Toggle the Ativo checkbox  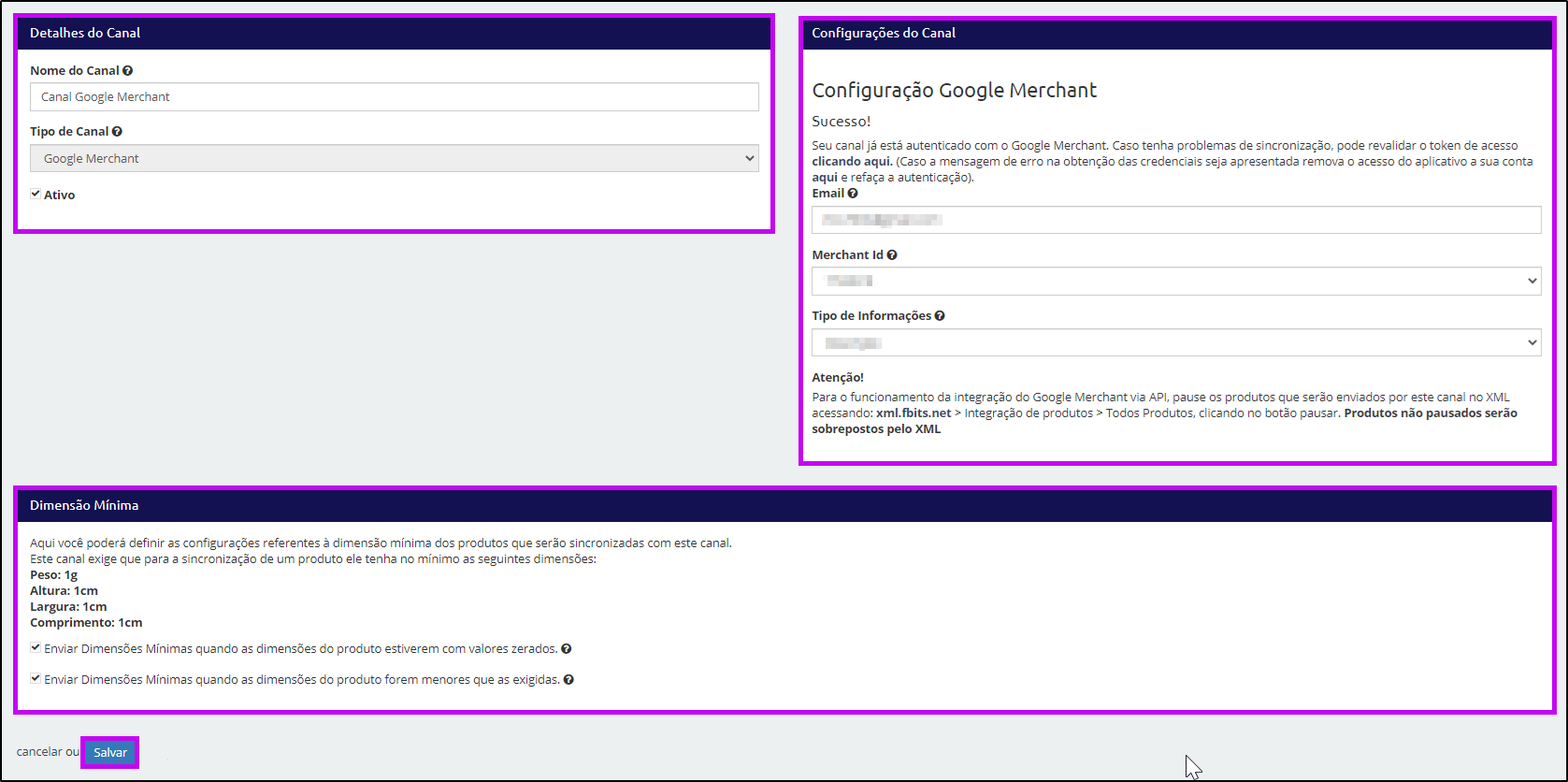(x=36, y=194)
